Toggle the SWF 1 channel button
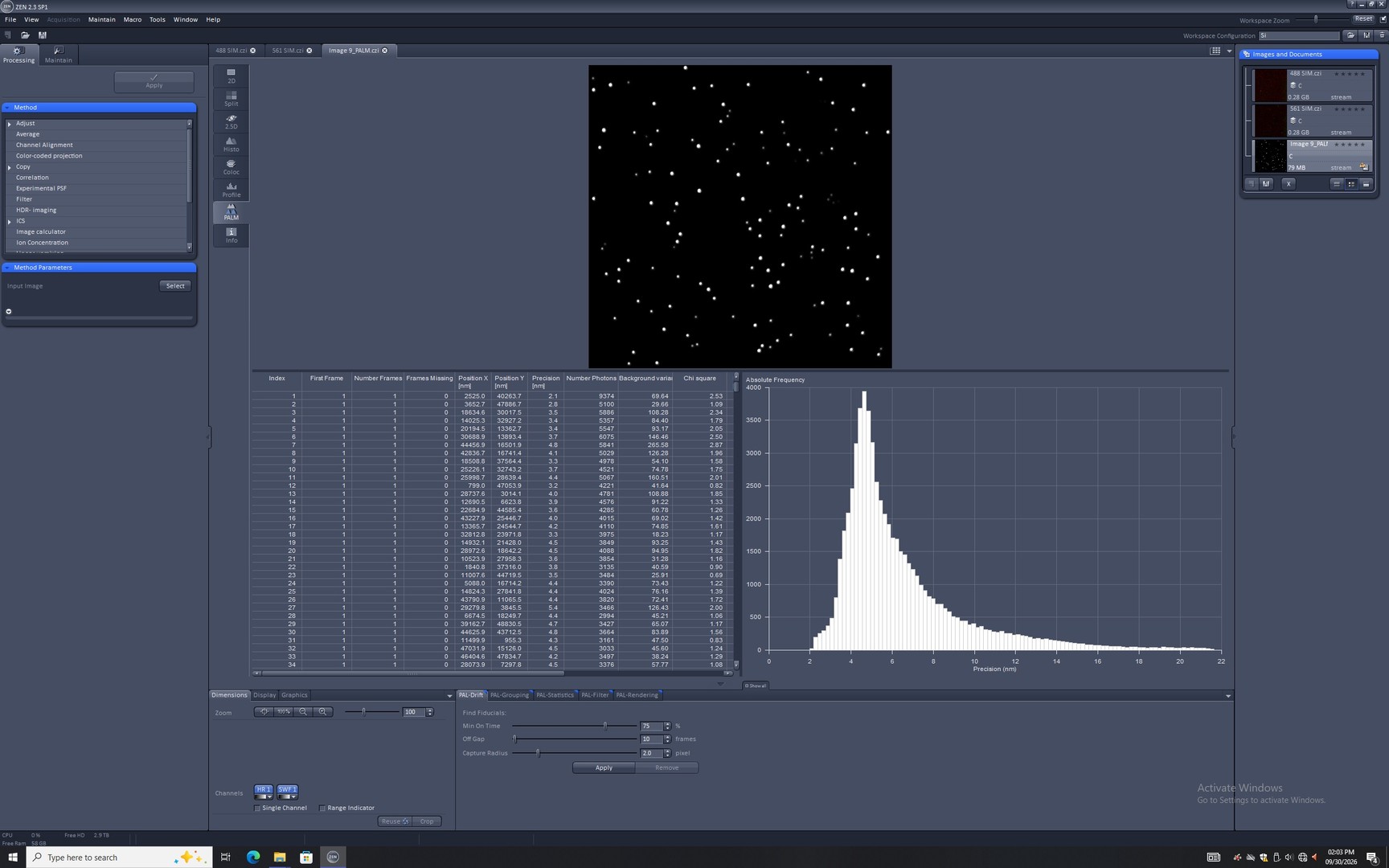Screen dimensions: 1389x868 point(287,789)
